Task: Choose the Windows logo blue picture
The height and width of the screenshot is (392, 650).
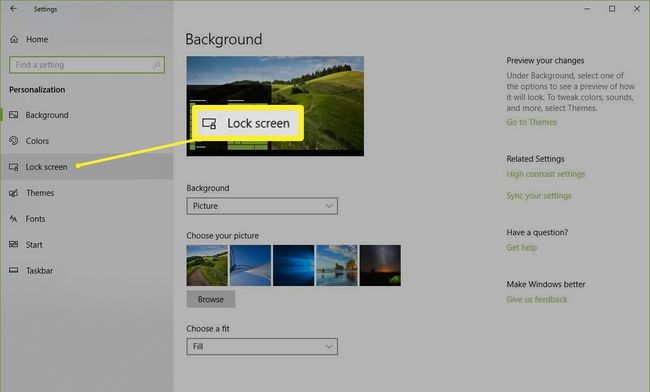Action: 293,265
